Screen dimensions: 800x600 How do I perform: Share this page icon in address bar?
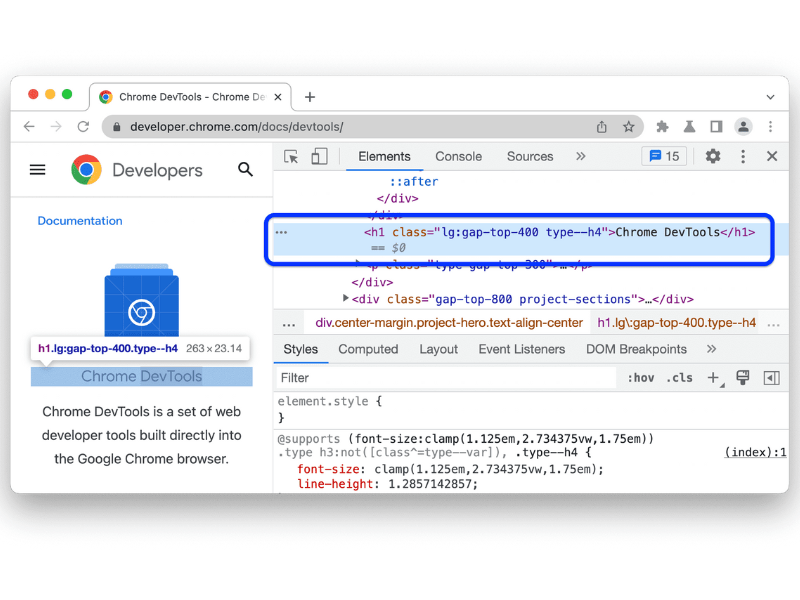(x=602, y=127)
